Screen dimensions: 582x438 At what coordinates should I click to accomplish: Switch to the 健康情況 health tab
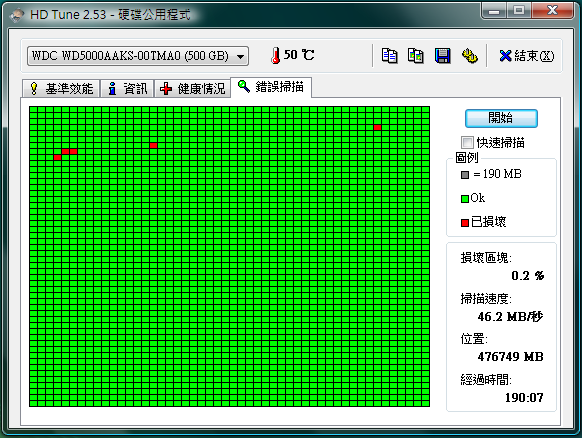pyautogui.click(x=192, y=89)
